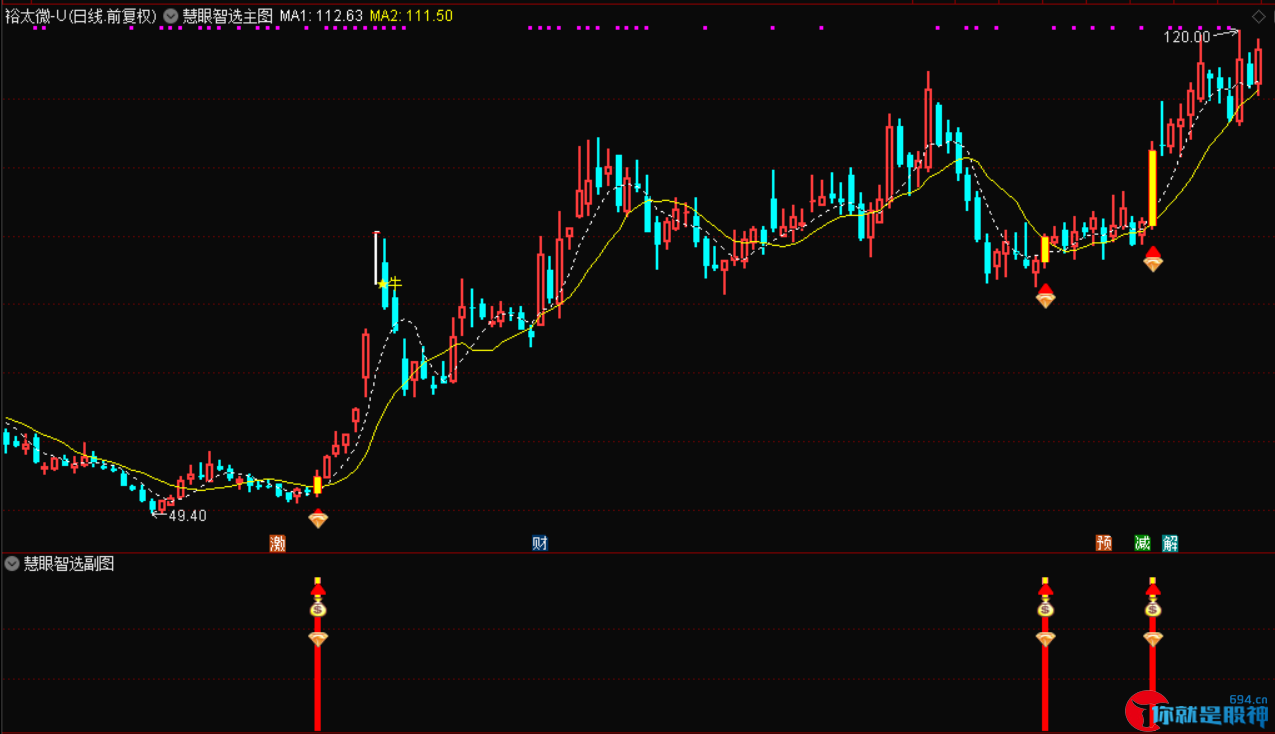Click the 120.00 high price label

1187,37
